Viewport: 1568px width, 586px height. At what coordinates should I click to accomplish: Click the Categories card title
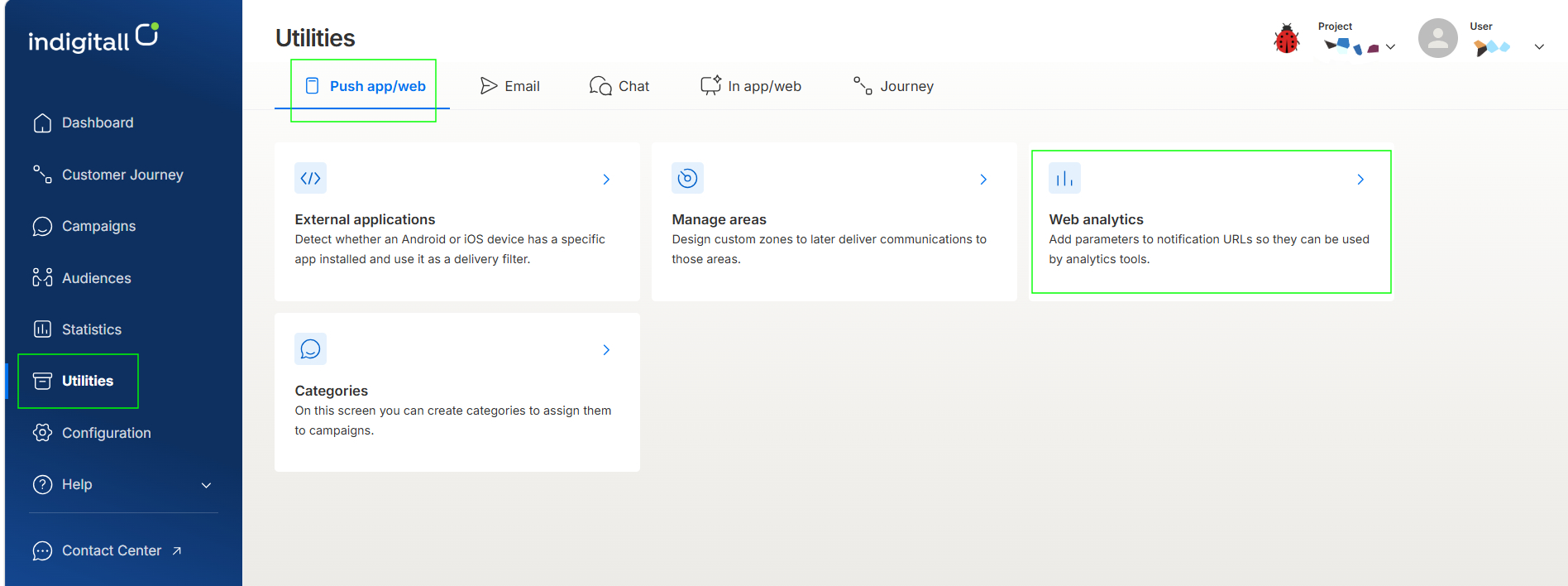[x=331, y=391]
